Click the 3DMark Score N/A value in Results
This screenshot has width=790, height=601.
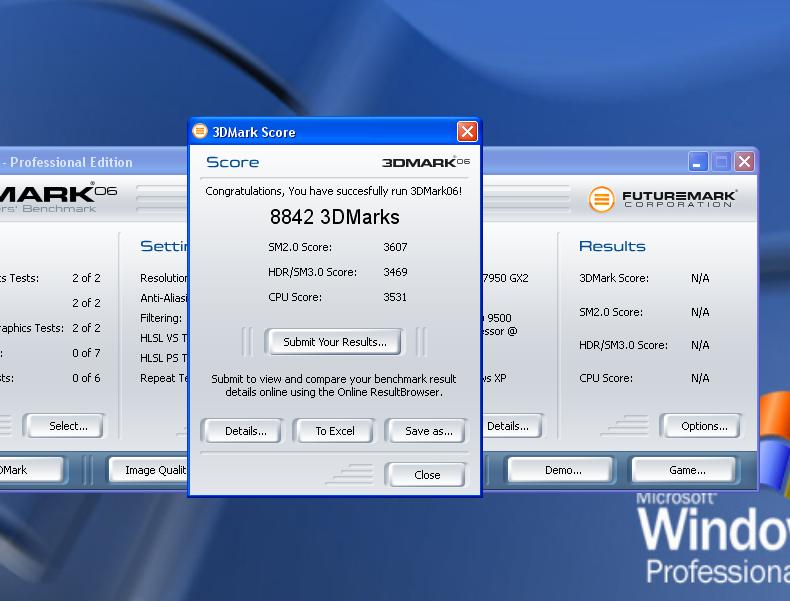(700, 278)
